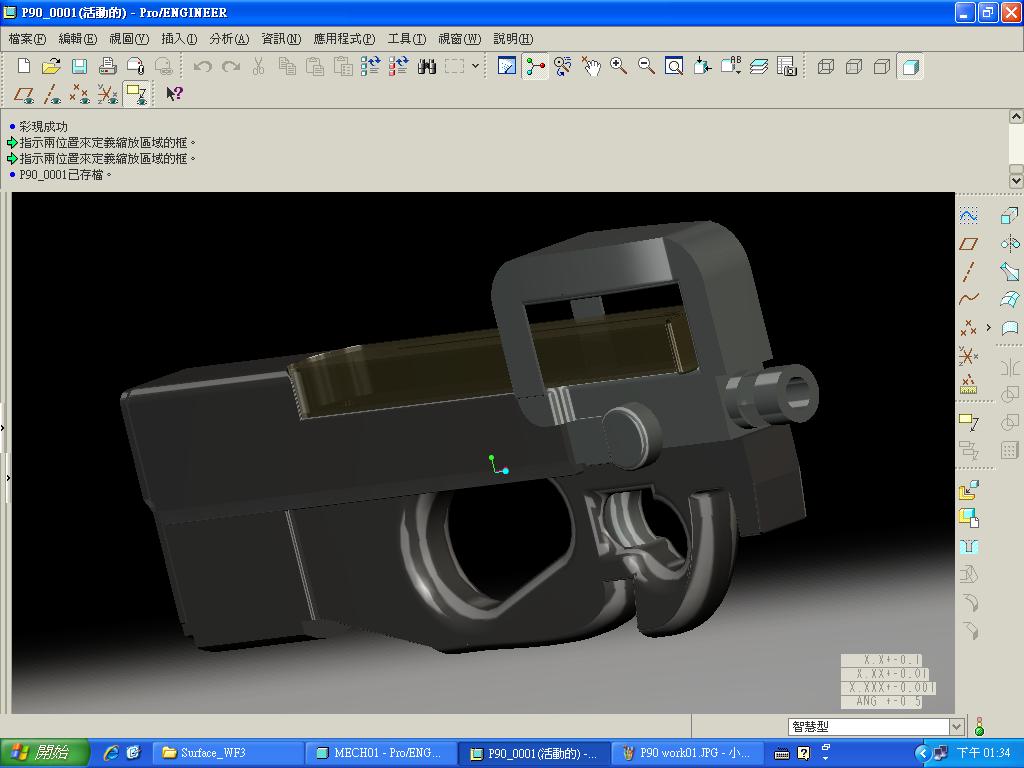Screen dimensions: 1024x768
Task: Refit the model to the window
Action: click(674, 66)
